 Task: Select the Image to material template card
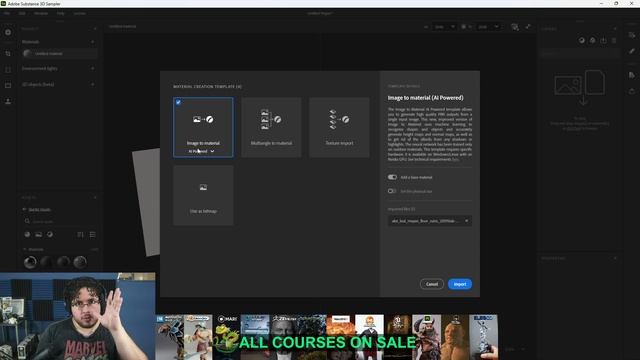(x=203, y=127)
